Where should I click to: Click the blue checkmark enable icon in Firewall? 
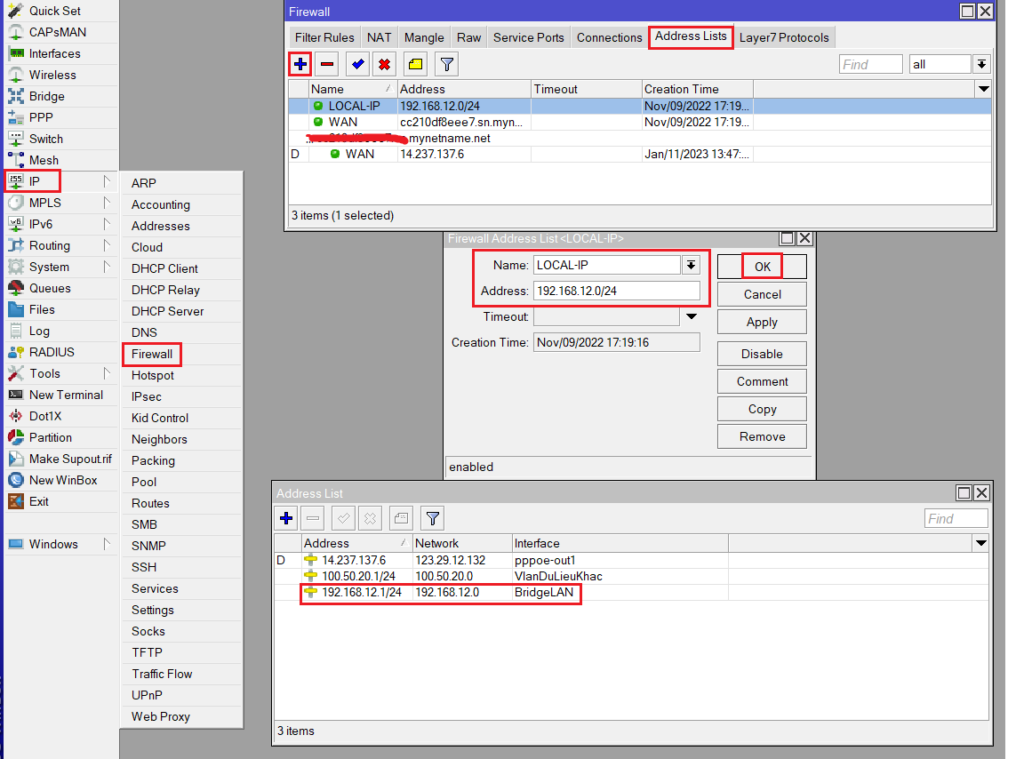pos(357,65)
